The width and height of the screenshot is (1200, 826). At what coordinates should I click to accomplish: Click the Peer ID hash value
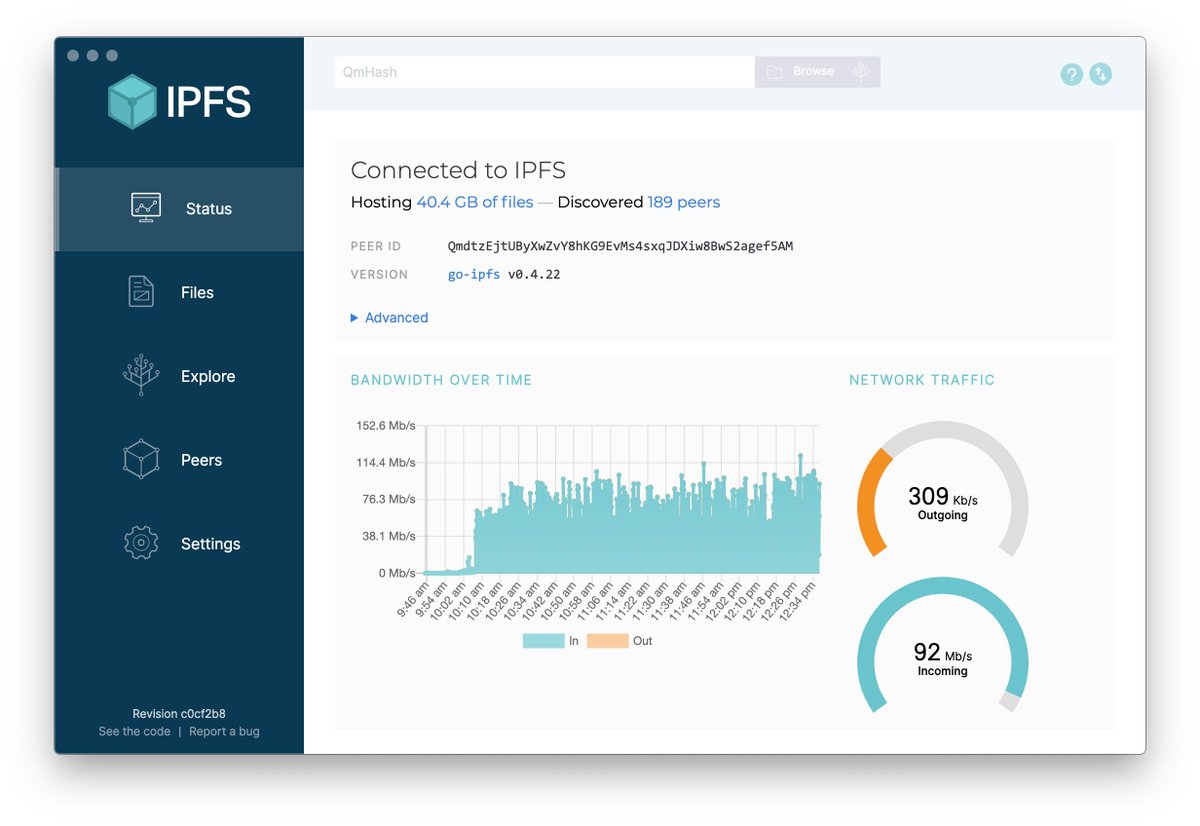621,246
